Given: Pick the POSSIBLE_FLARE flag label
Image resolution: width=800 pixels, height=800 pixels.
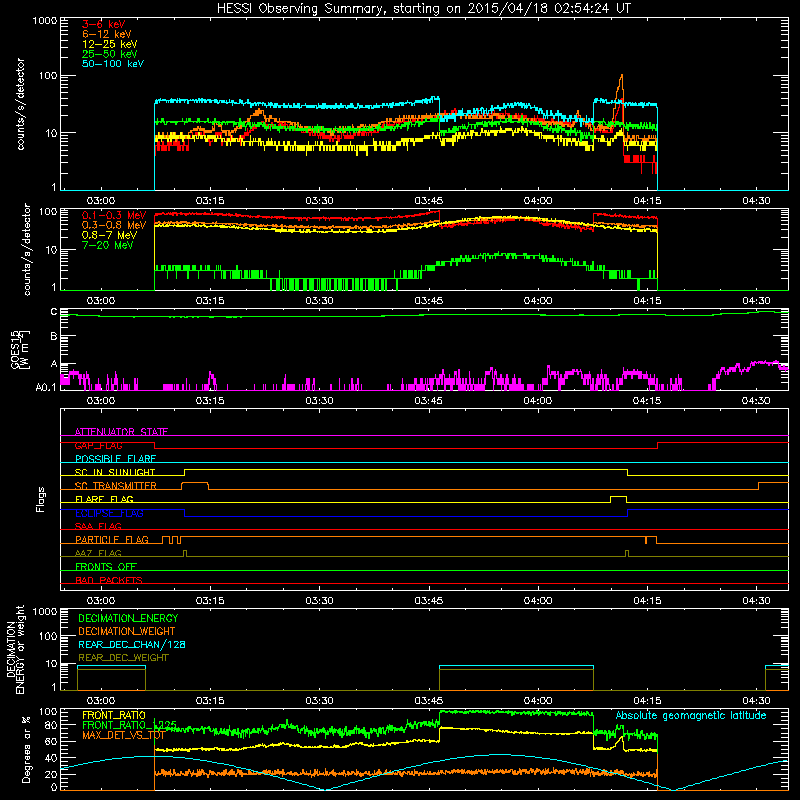Looking at the screenshot, I should click(x=115, y=459).
